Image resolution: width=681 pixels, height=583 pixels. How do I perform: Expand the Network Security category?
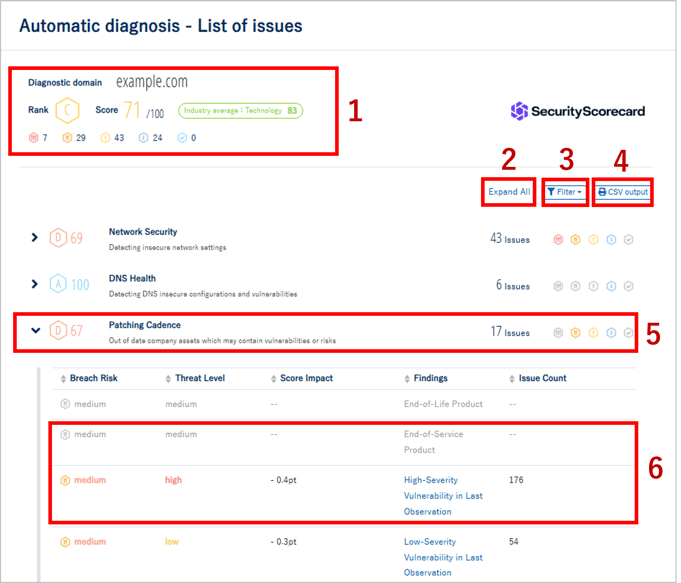[x=34, y=238]
